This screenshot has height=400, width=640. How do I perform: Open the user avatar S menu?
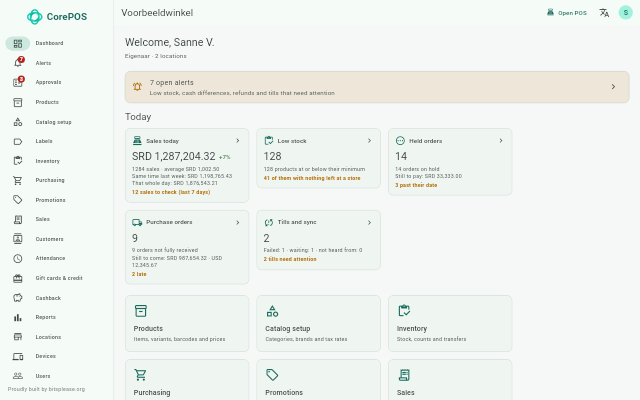626,13
